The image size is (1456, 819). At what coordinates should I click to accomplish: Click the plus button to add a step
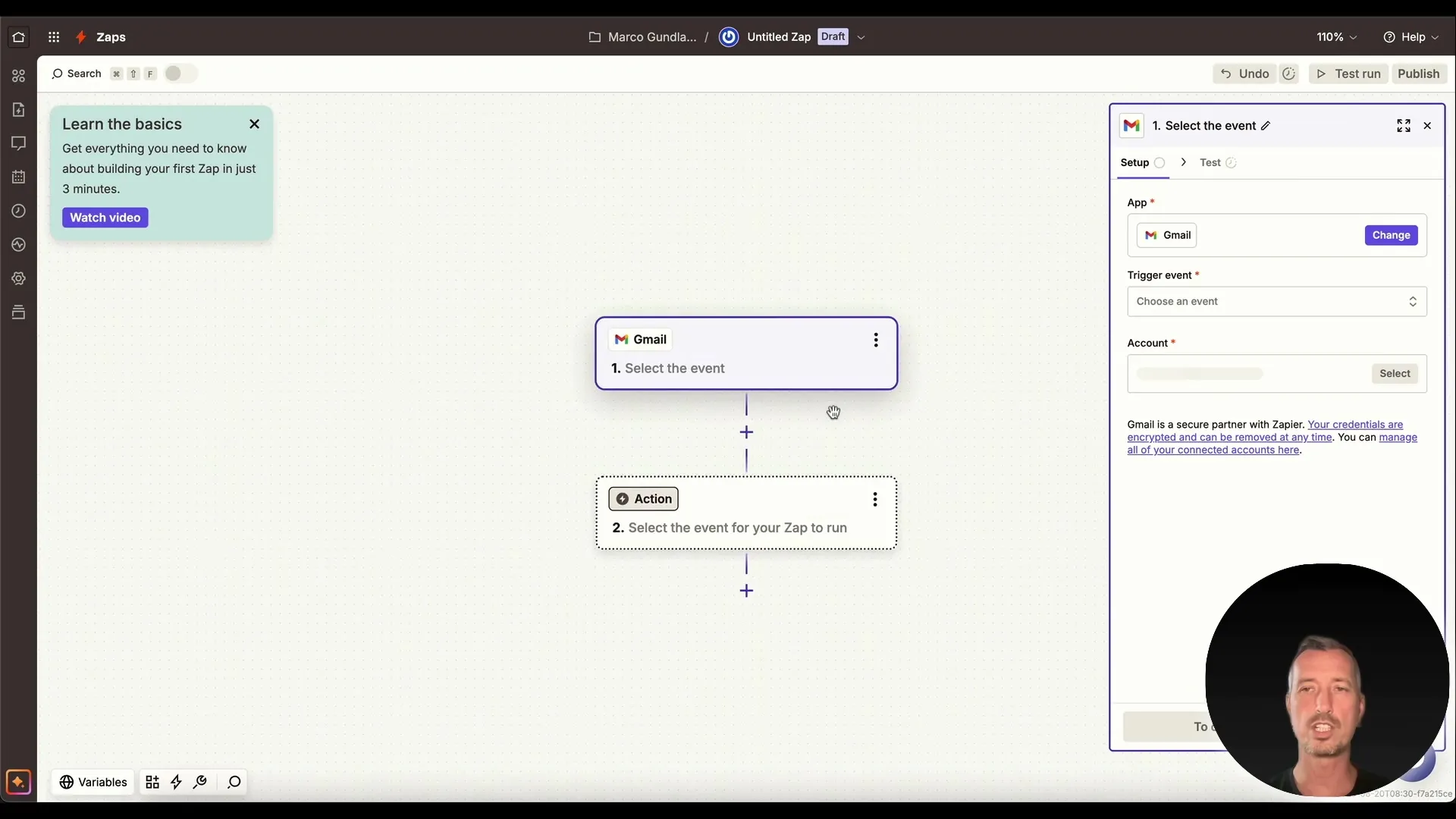[747, 432]
